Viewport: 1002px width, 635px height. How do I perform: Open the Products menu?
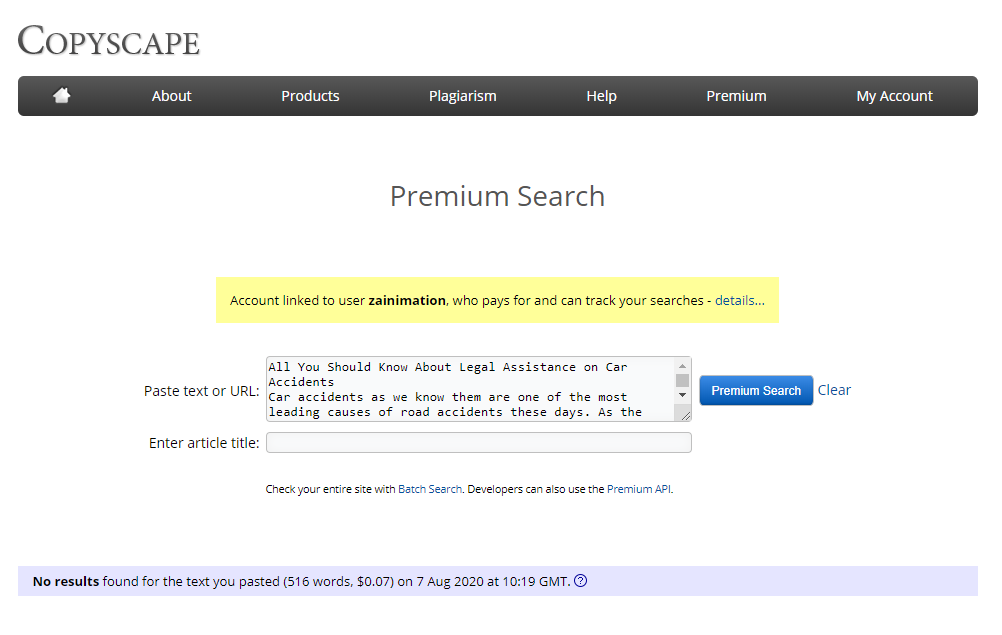coord(310,96)
